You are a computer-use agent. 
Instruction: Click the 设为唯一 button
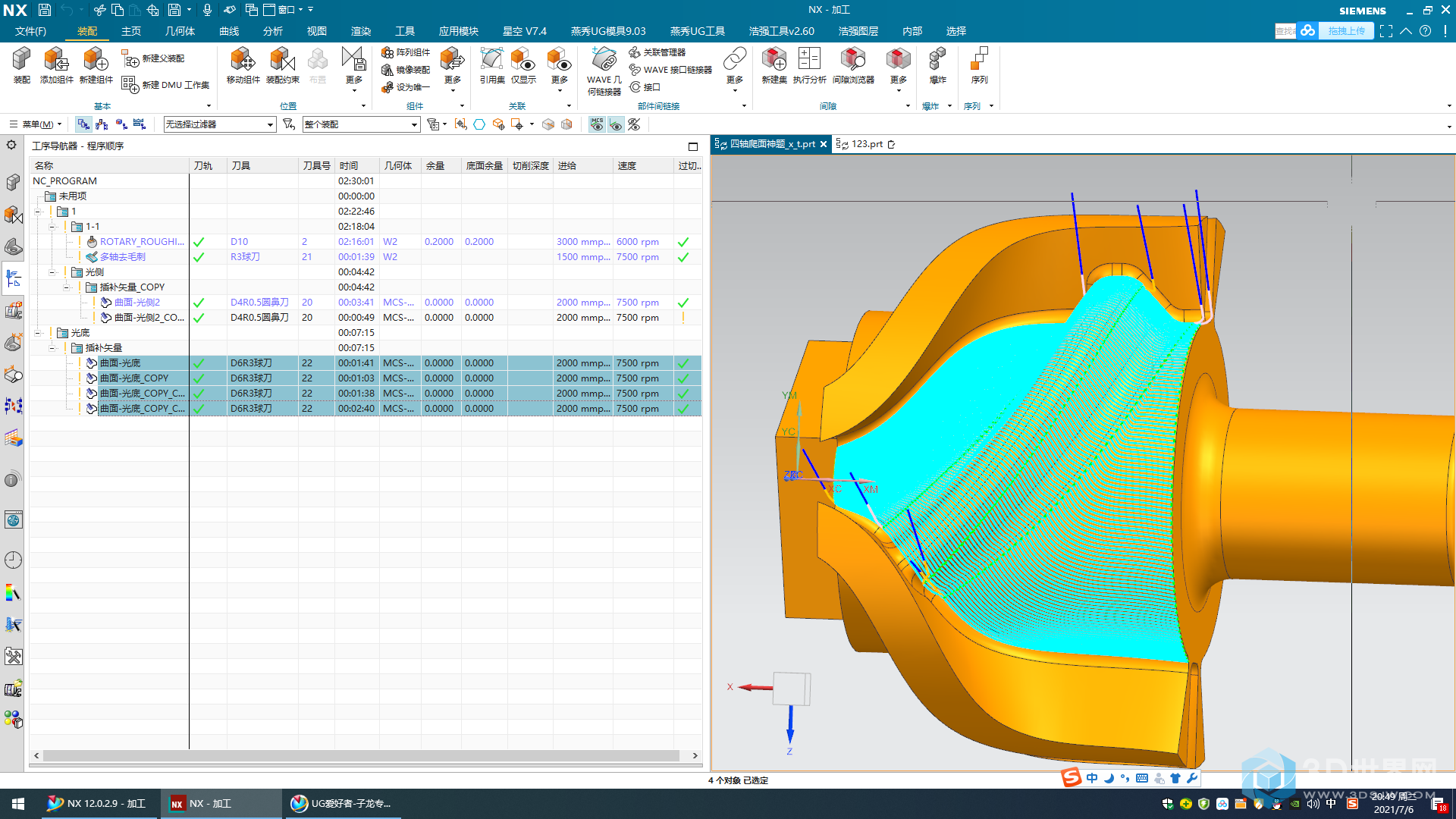coord(406,87)
